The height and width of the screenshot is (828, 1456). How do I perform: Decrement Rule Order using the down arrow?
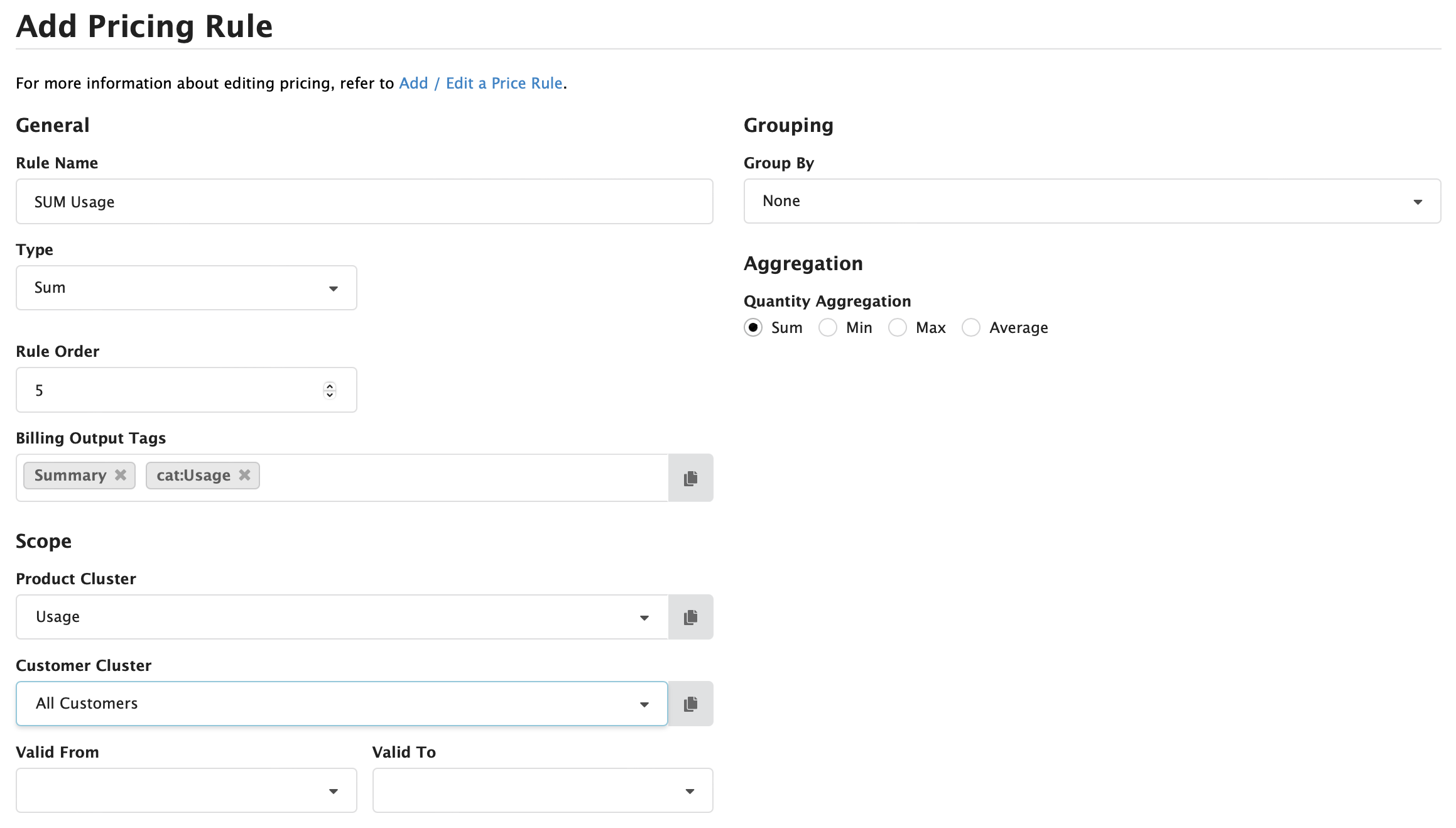(x=329, y=395)
